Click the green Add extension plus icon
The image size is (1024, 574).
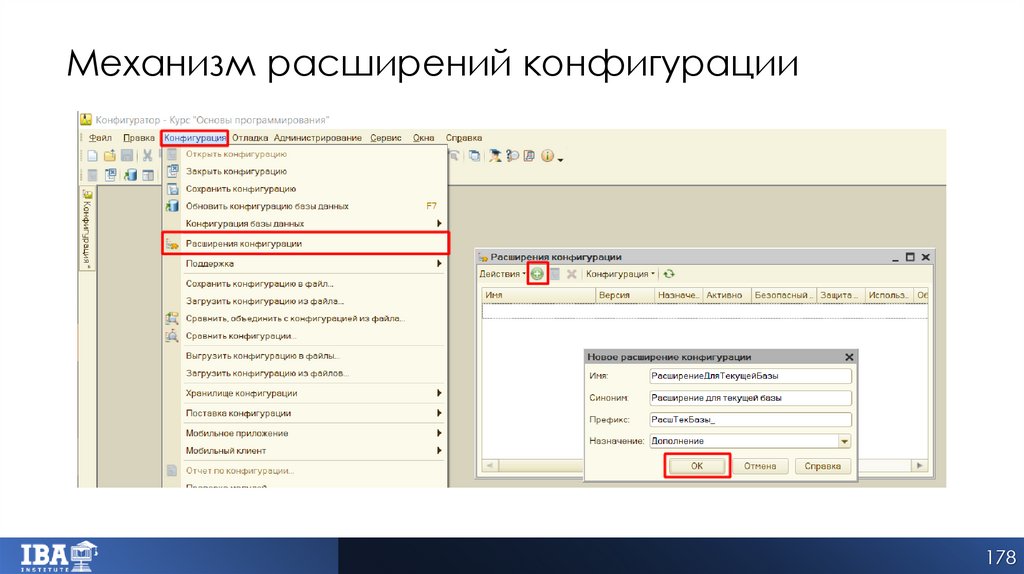[537, 274]
